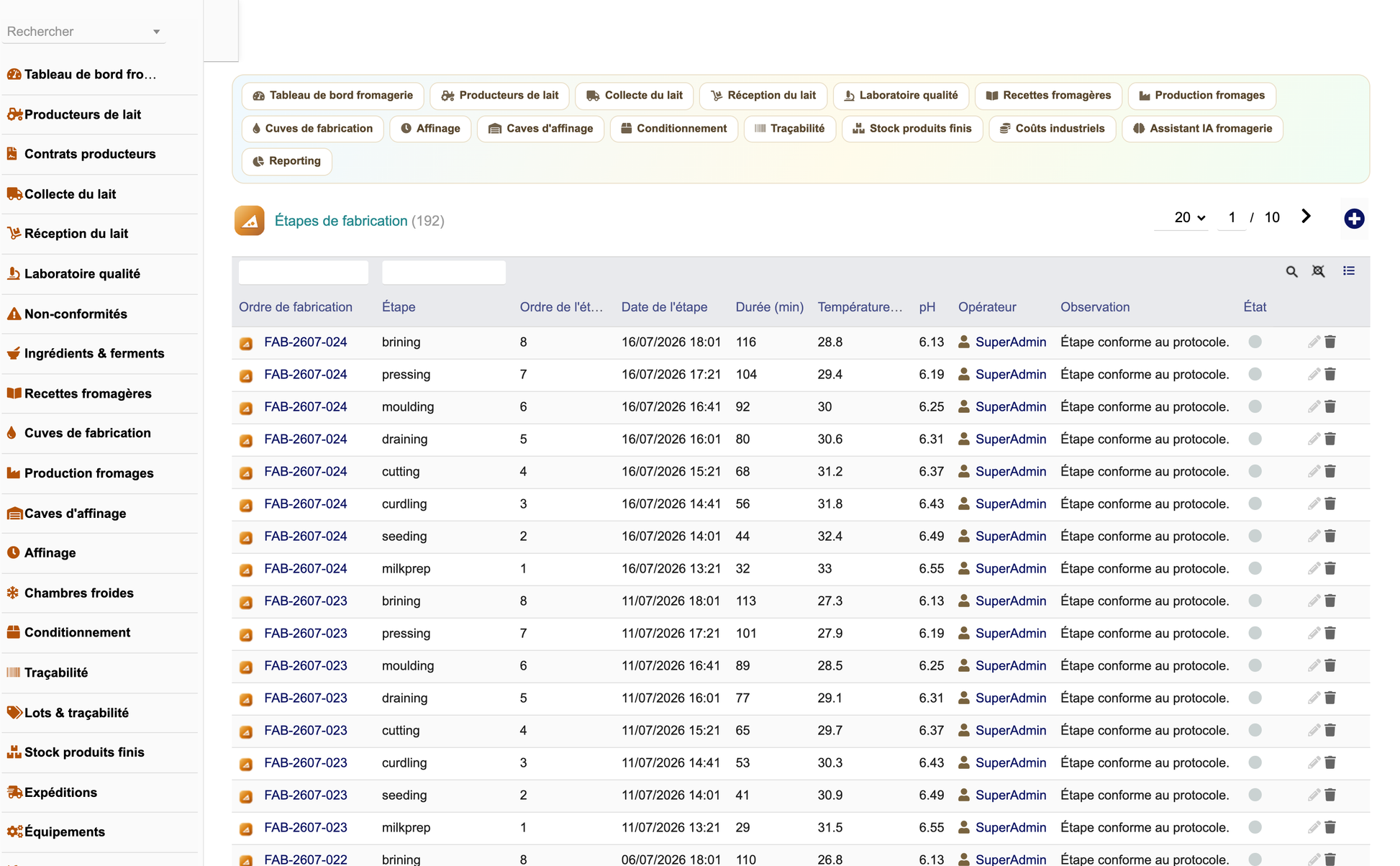Screen dimensions: 1400x866
Task: Edit the FAB-2607-024 brining row pencil
Action: 1314,342
